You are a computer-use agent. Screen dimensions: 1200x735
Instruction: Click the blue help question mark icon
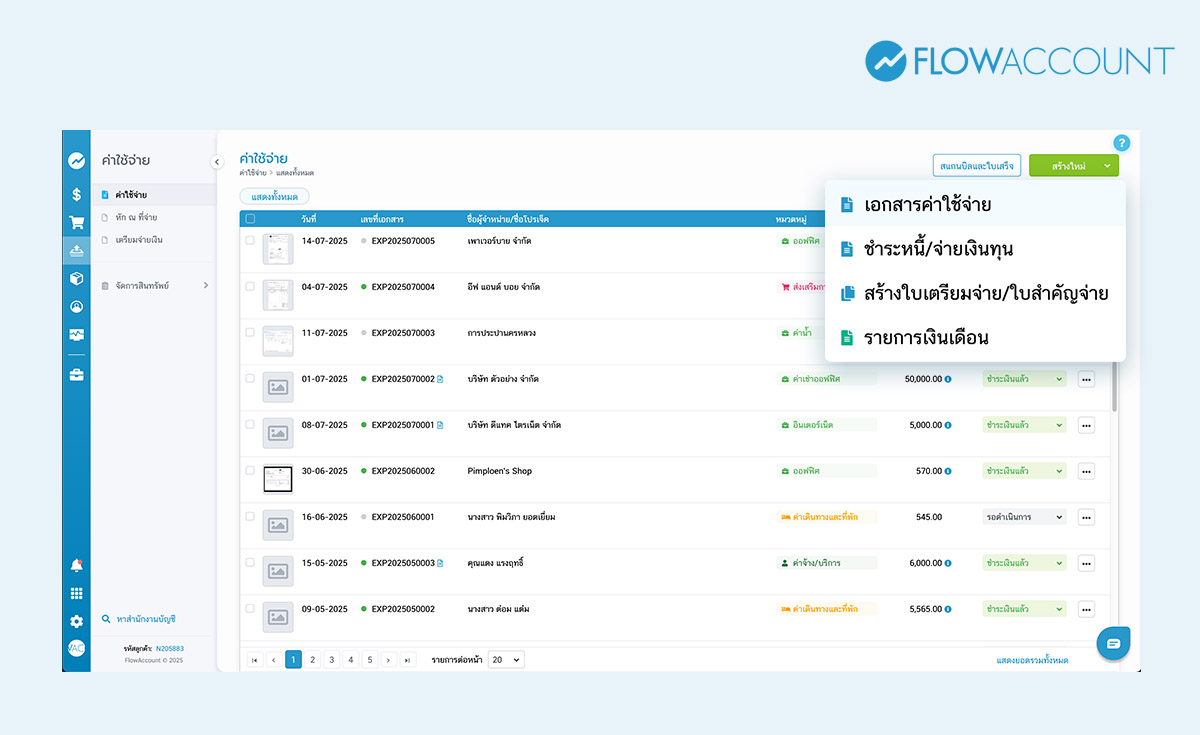click(x=1121, y=143)
